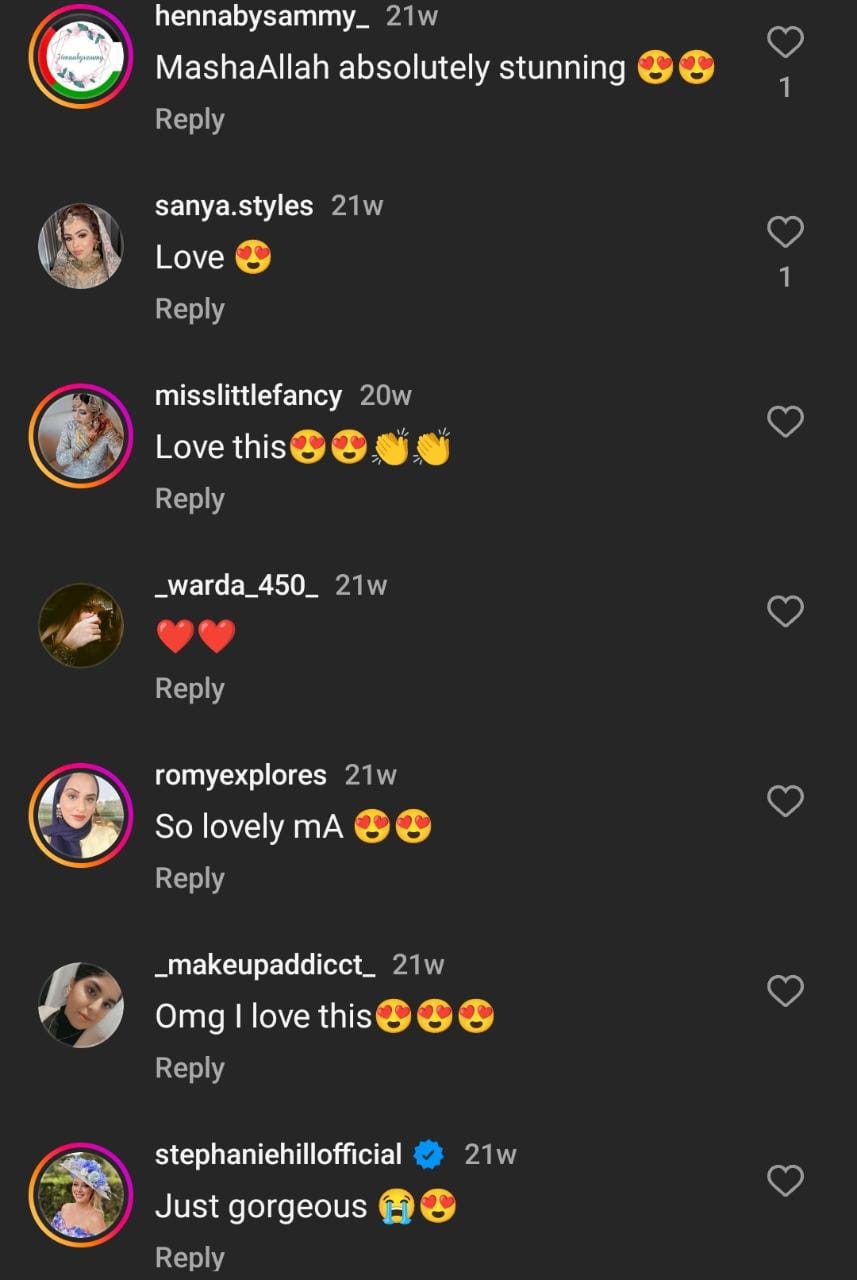Like _makeupaddicct_'s comment
Viewport: 857px width, 1280px height.
pos(785,991)
